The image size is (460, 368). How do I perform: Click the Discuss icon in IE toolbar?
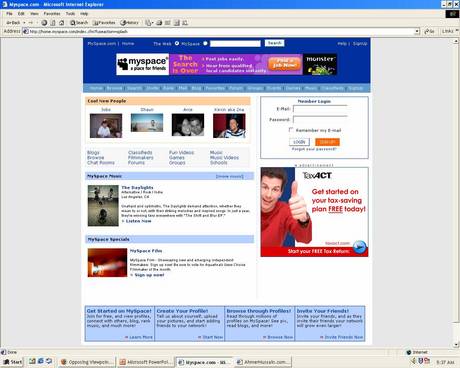coord(177,23)
